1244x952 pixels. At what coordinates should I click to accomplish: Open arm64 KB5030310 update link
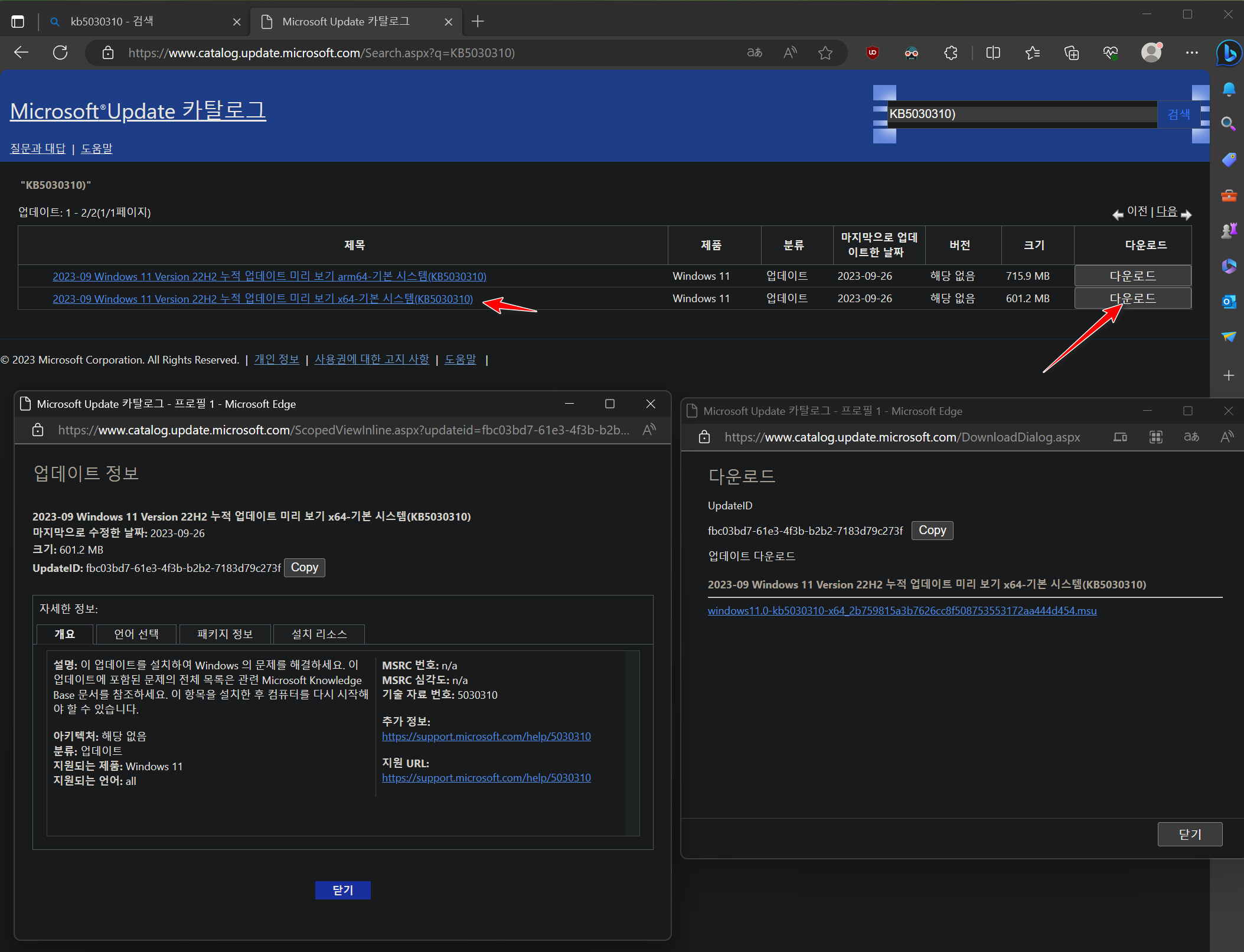click(269, 276)
